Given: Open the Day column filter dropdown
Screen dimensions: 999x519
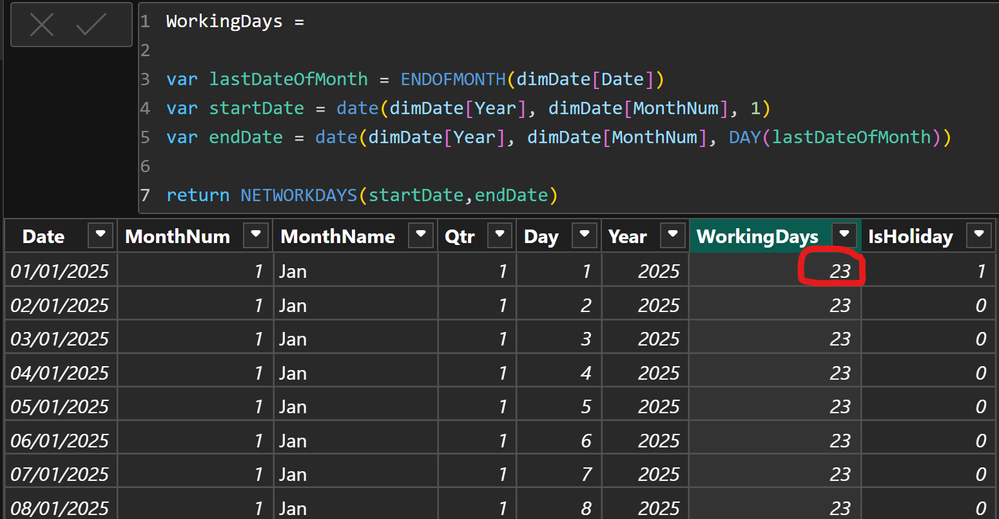Looking at the screenshot, I should 584,234.
